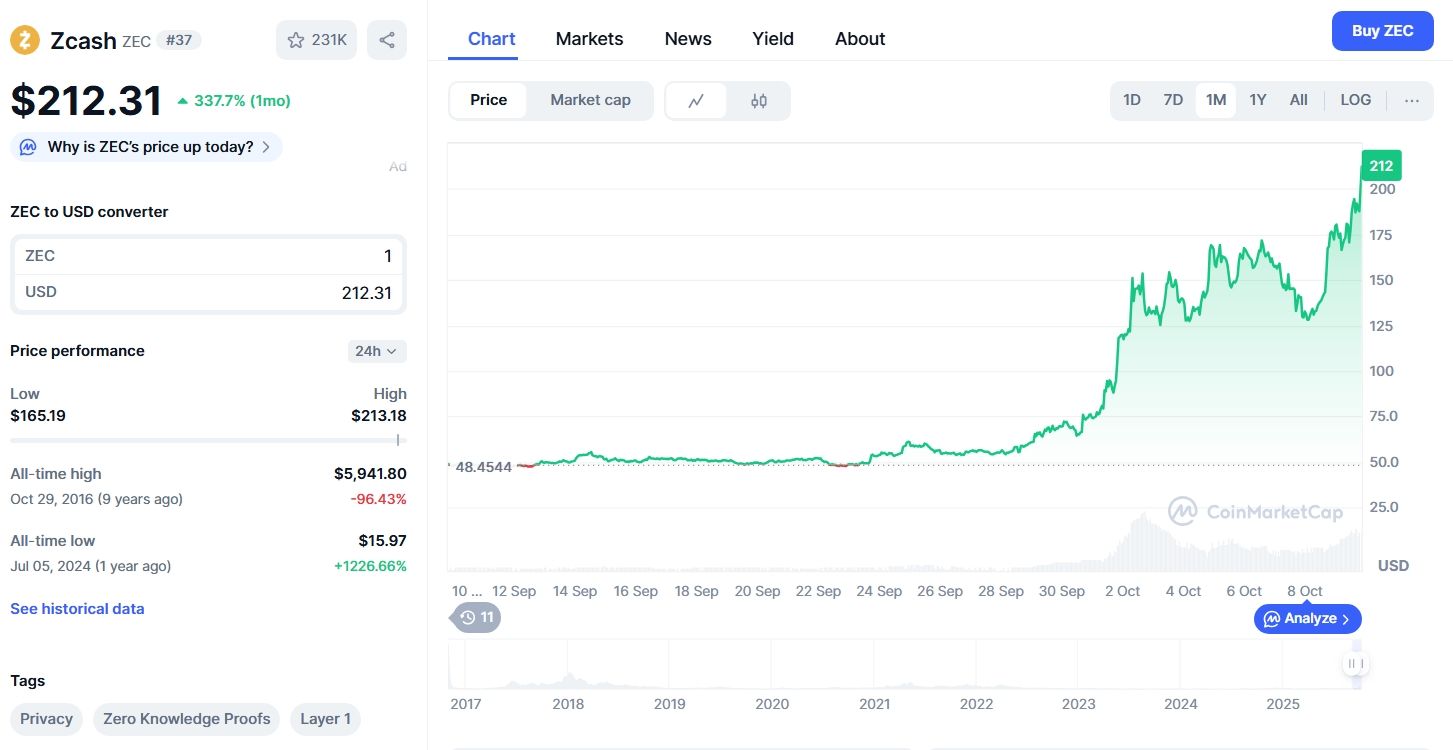The height and width of the screenshot is (750, 1453).
Task: Click the $5,941.80 all-time high value
Action: (x=370, y=474)
